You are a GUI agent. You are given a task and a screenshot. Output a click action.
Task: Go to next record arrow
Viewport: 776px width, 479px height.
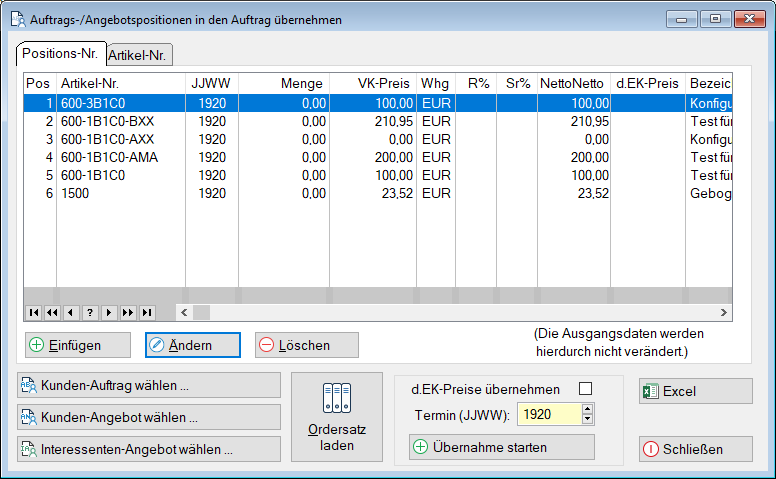[x=109, y=313]
